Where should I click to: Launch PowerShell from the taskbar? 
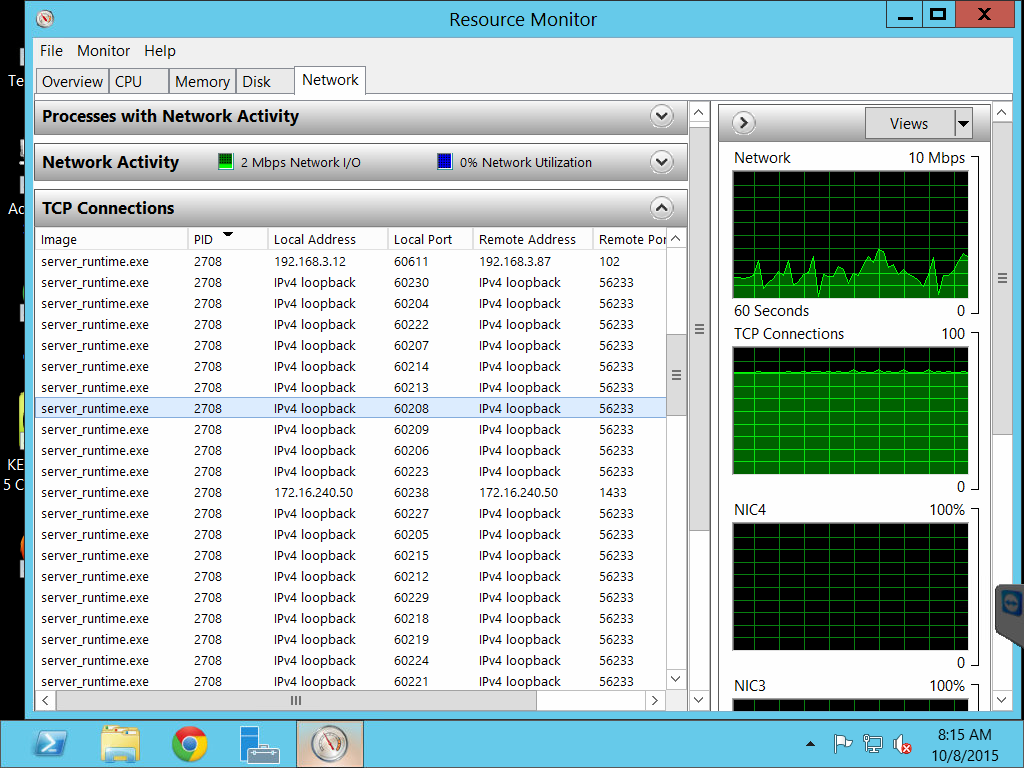[x=50, y=744]
